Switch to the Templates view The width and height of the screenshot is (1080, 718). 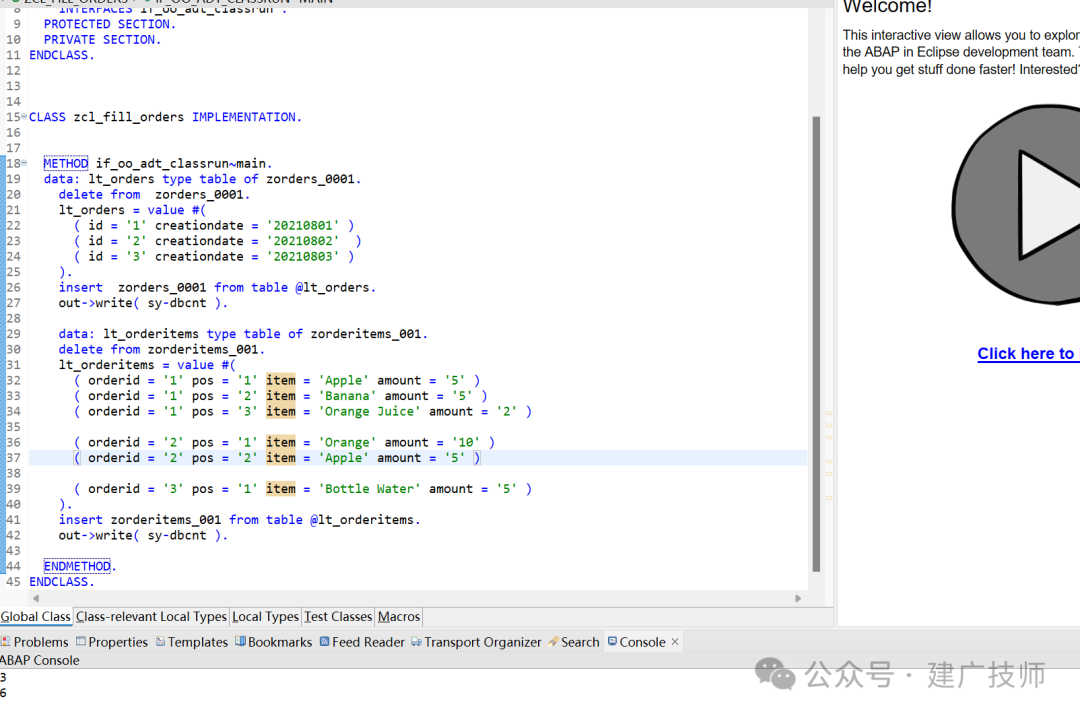[x=191, y=642]
